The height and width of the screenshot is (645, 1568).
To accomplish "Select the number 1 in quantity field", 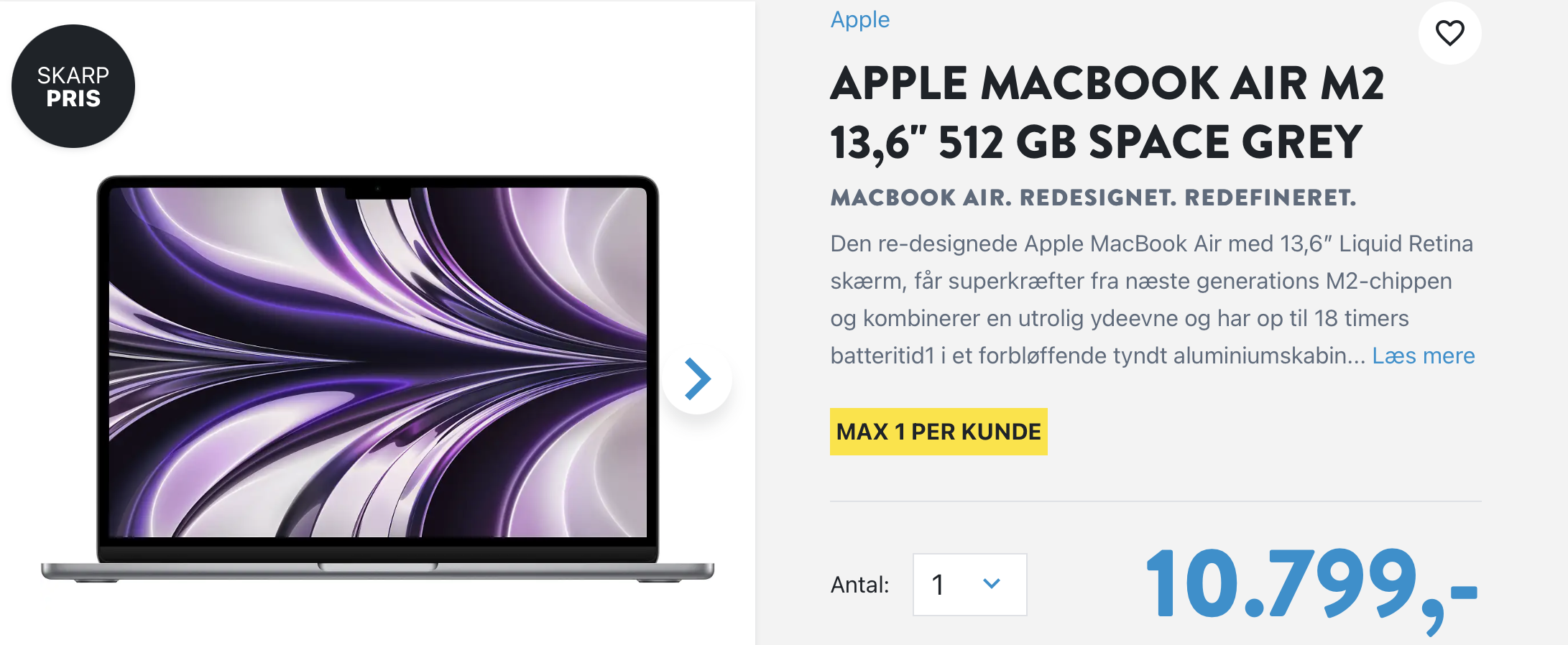I will pos(938,585).
